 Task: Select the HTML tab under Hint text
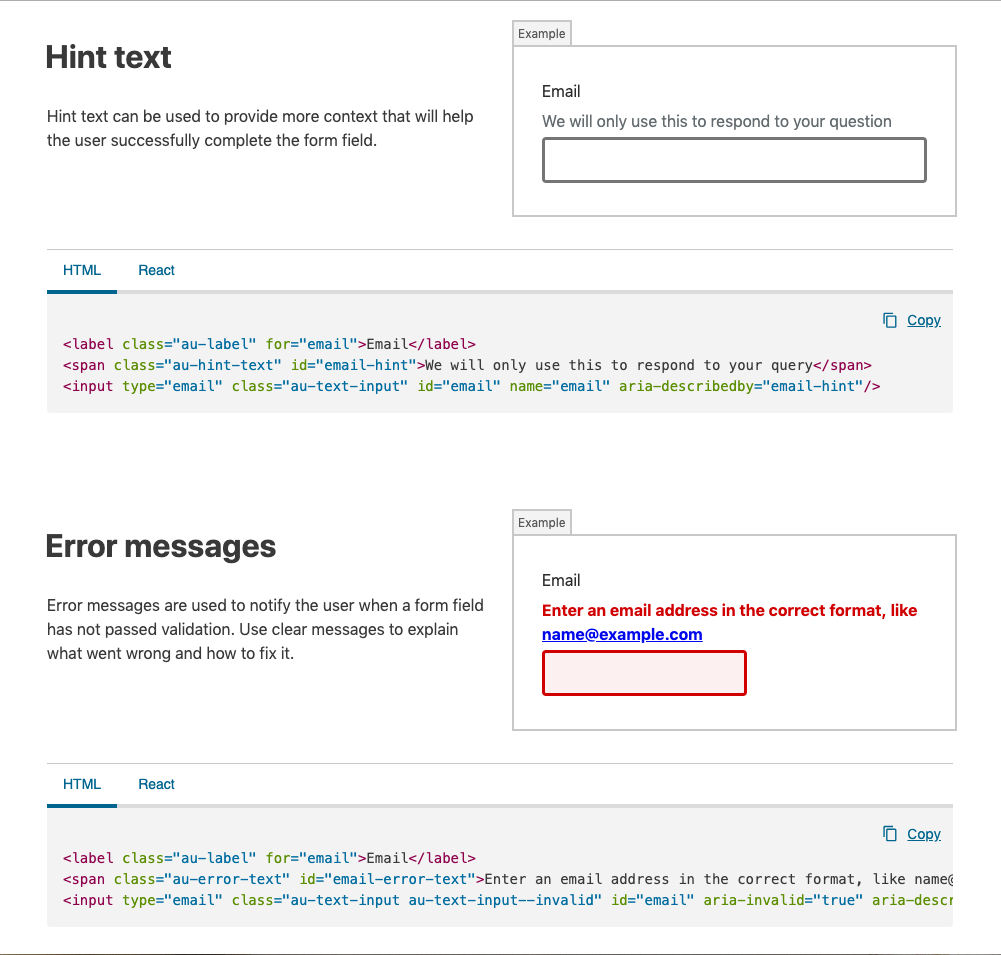pos(82,270)
